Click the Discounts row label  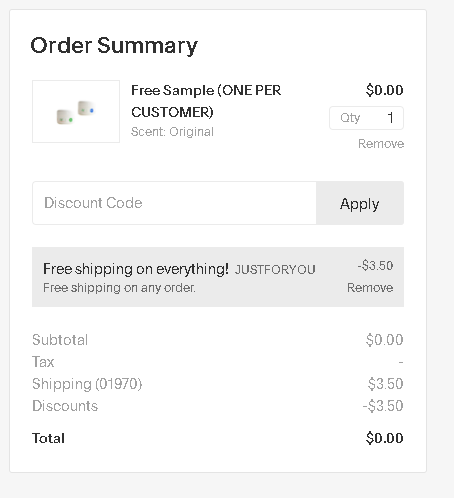[65, 406]
